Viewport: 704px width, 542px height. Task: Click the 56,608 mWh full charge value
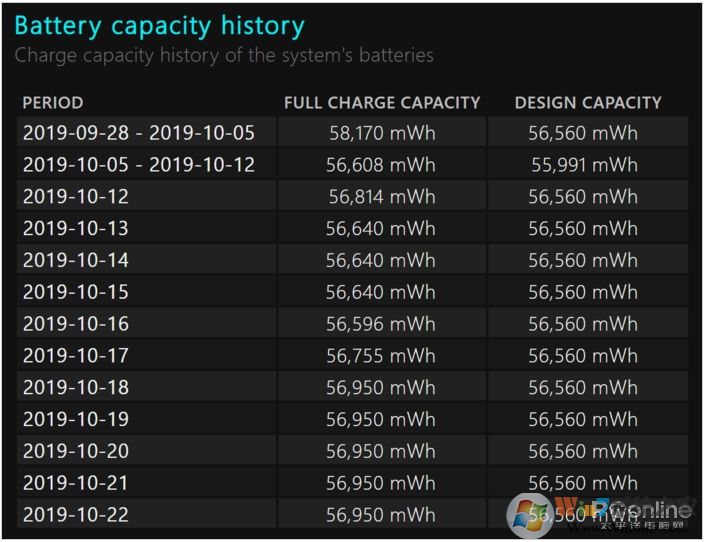[x=381, y=164]
